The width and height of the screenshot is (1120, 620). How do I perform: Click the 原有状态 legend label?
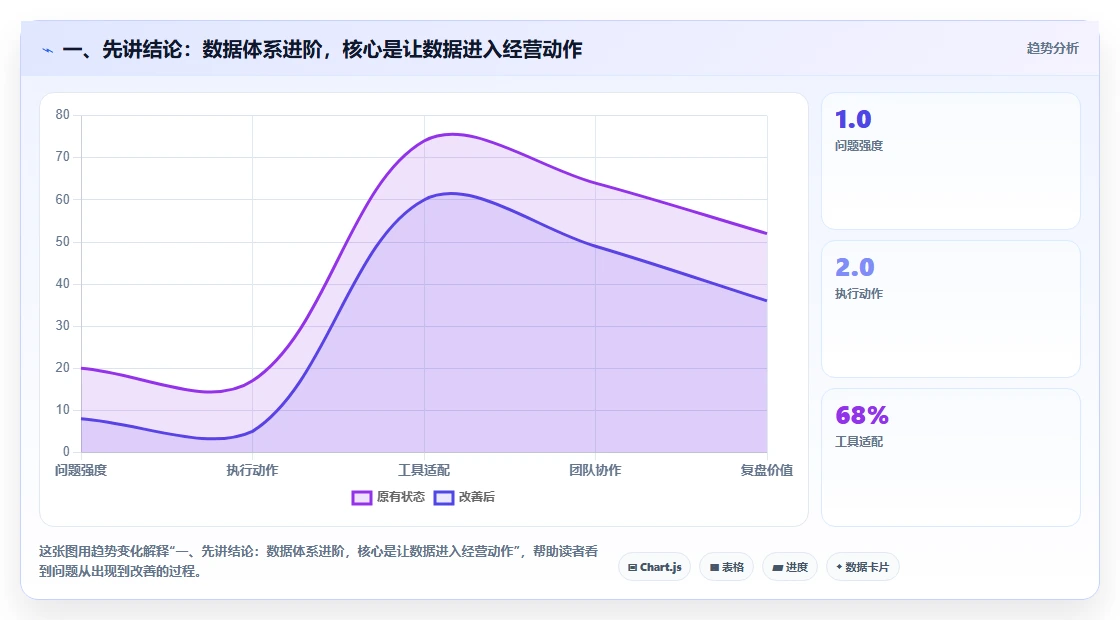pyautogui.click(x=401, y=496)
